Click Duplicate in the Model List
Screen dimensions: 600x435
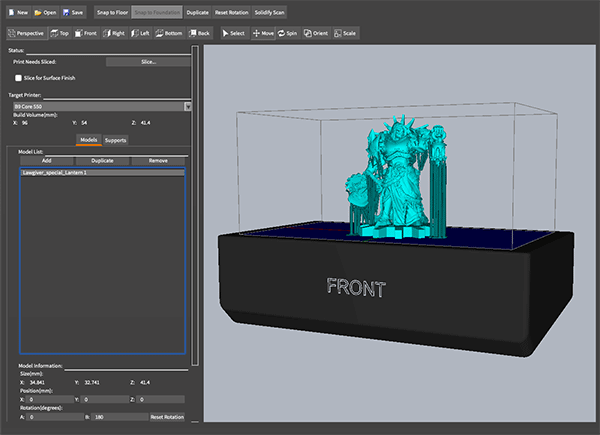[x=102, y=161]
